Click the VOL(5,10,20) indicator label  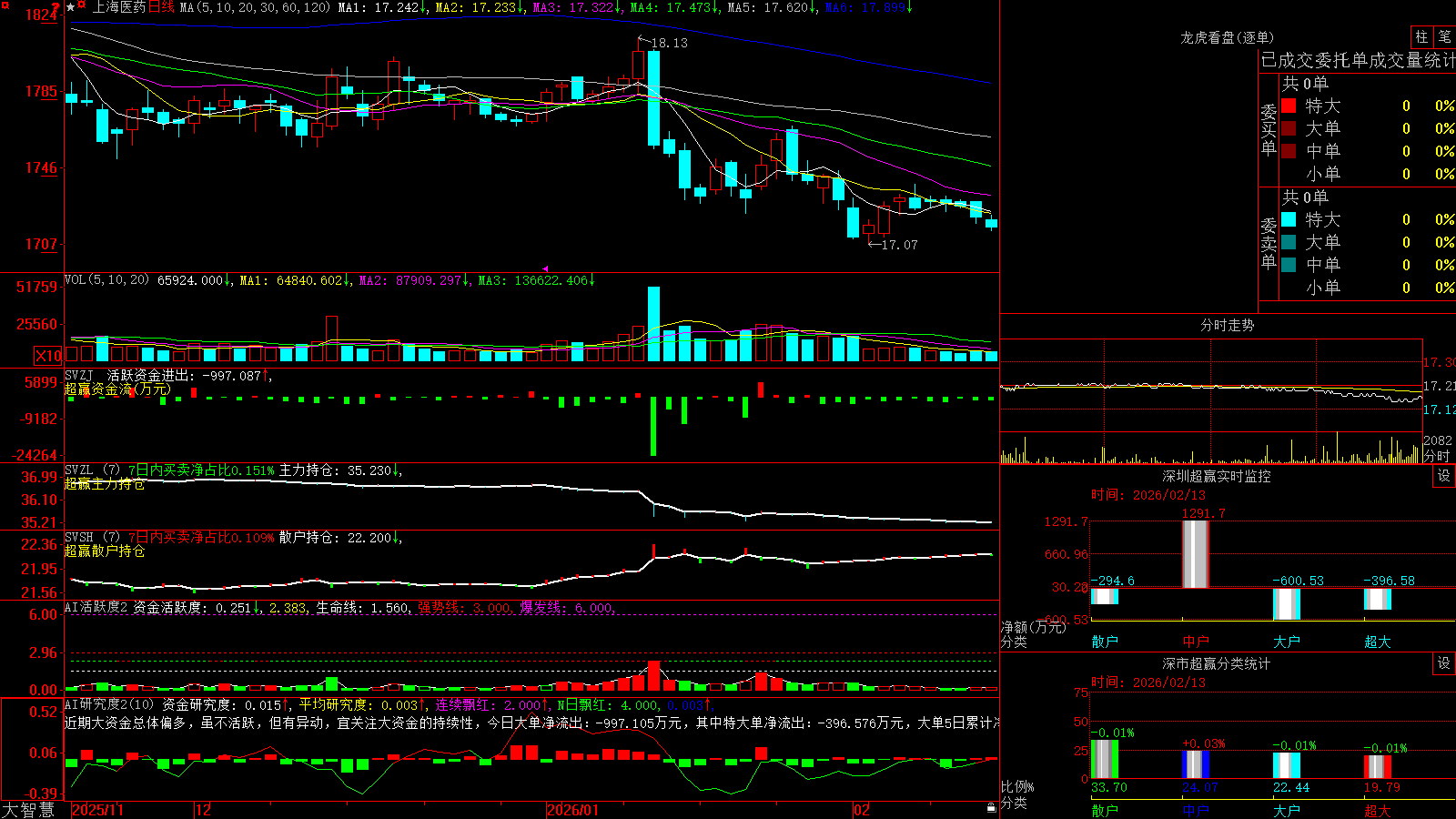[107, 279]
